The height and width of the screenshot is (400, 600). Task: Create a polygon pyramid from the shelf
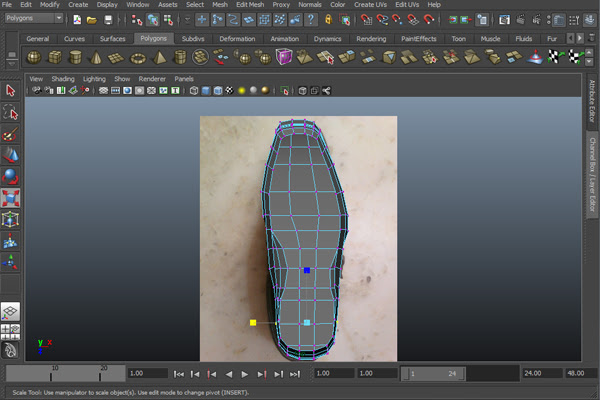click(159, 57)
